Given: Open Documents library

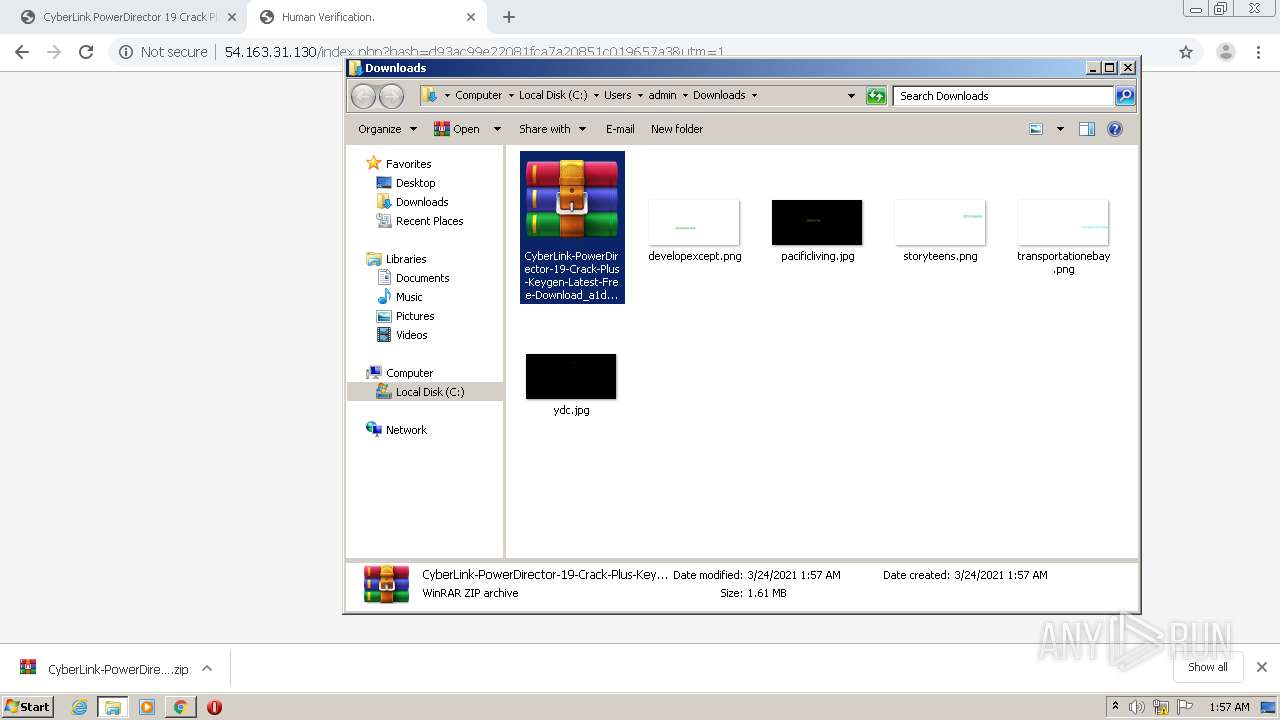Looking at the screenshot, I should pyautogui.click(x=422, y=278).
